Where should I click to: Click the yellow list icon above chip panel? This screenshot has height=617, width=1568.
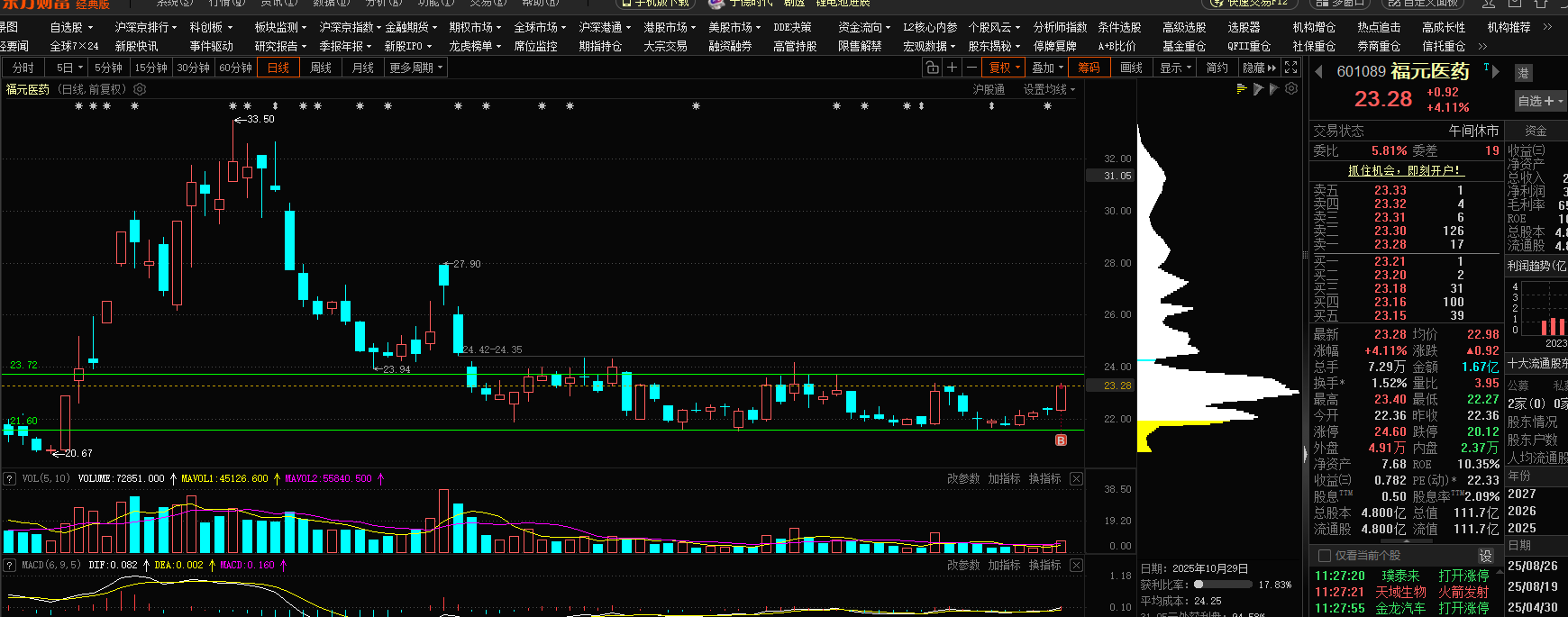[x=1242, y=88]
